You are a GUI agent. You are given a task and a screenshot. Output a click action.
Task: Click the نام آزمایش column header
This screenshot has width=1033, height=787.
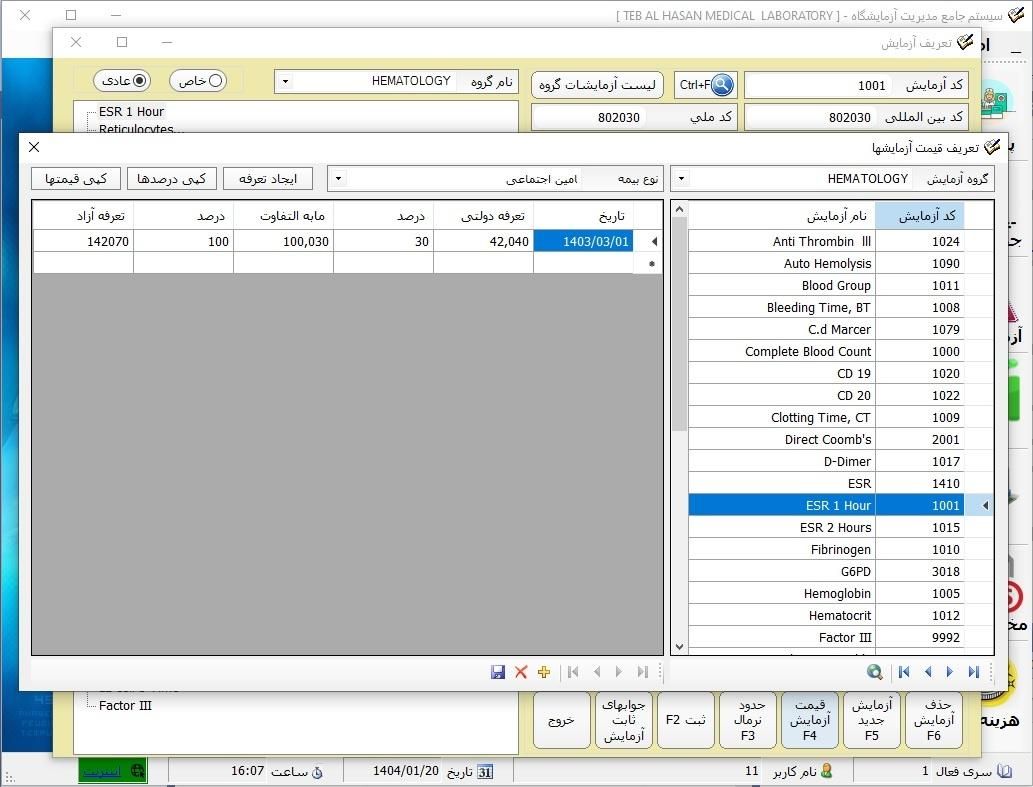point(782,215)
